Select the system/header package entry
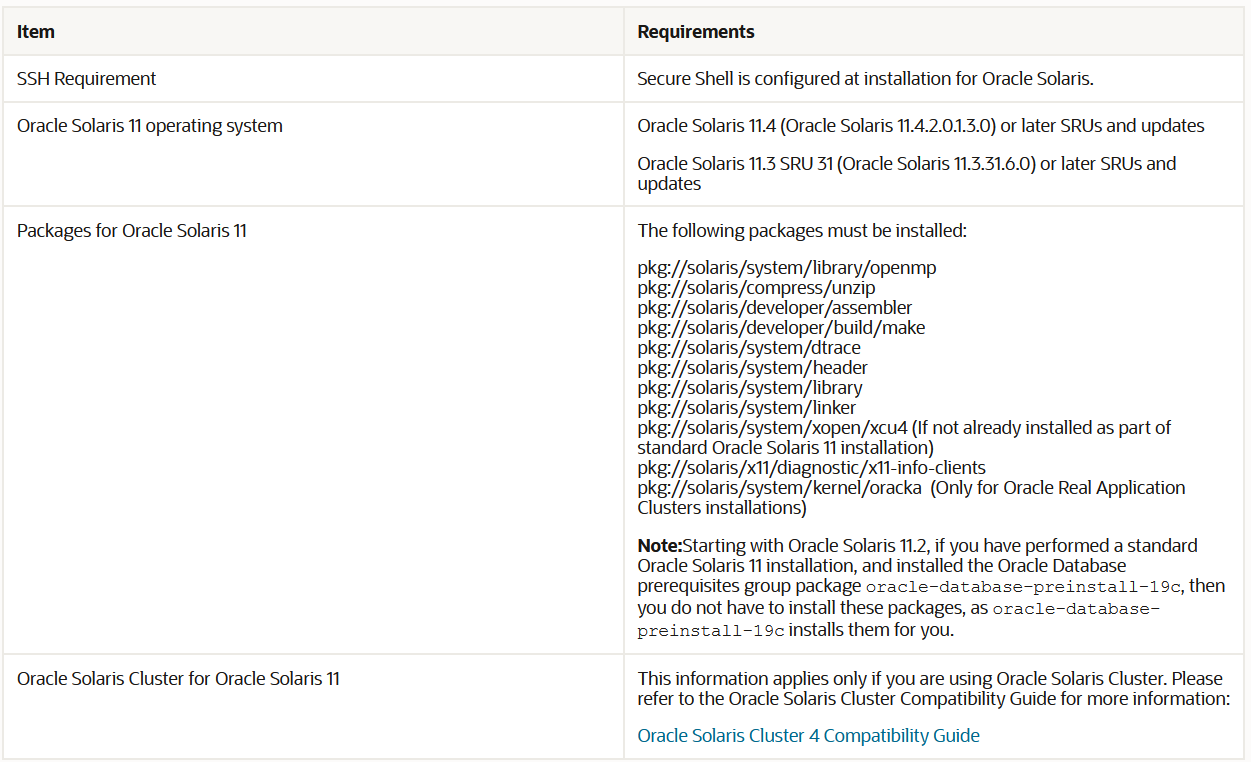The width and height of the screenshot is (1251, 762). 752,367
